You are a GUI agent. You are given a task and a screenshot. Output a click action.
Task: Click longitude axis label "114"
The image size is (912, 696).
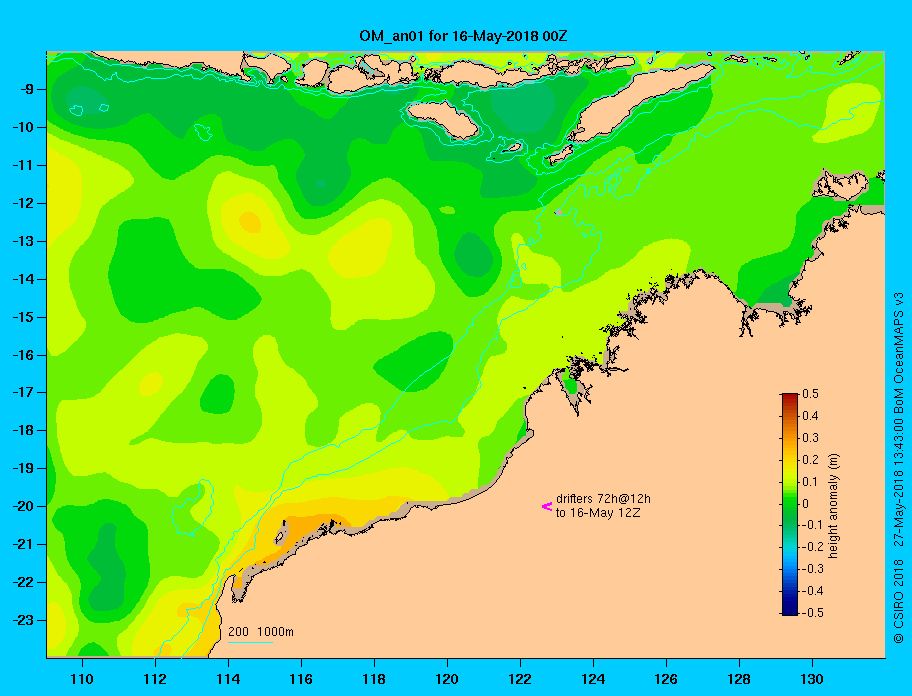click(x=228, y=679)
